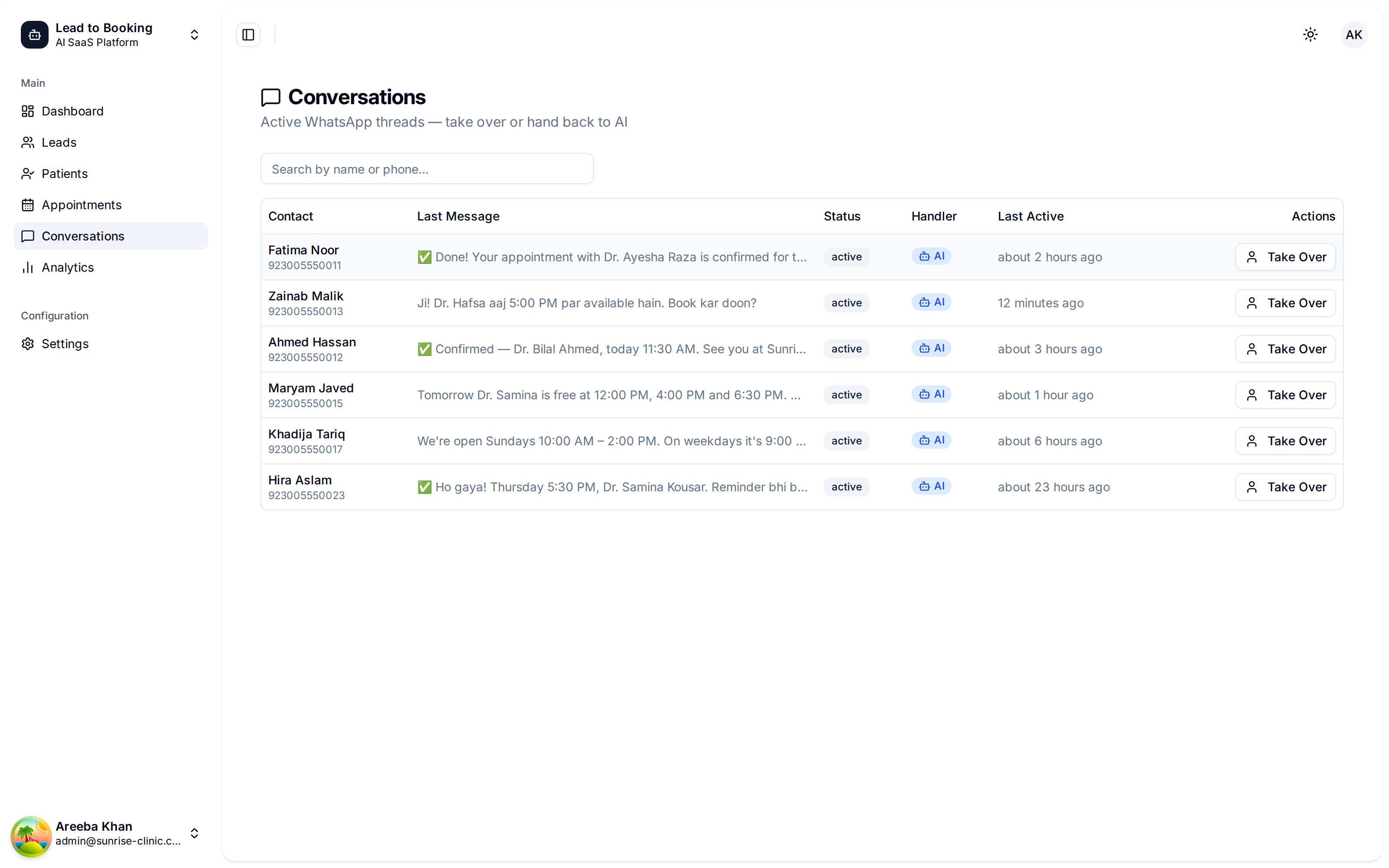Click Hira Aslam's contact name
Viewport: 1389px width, 868px height.
(x=300, y=479)
